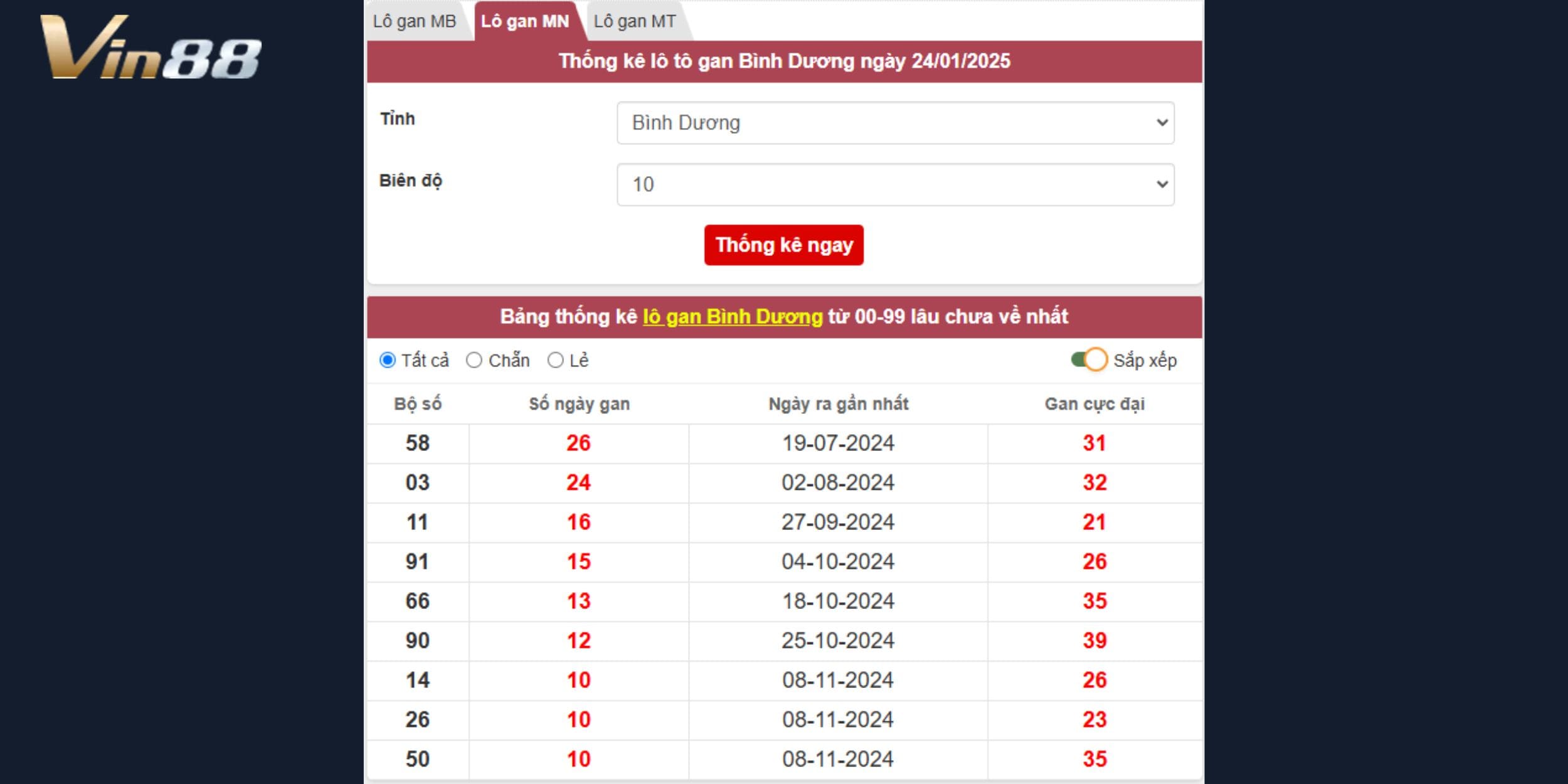Click gan days value 12 for number 90
1568x784 pixels.
pyautogui.click(x=579, y=641)
